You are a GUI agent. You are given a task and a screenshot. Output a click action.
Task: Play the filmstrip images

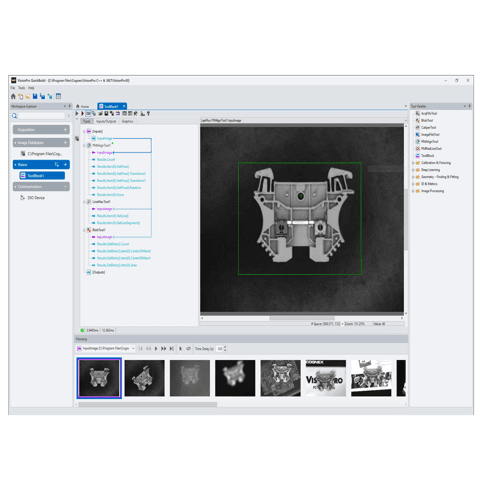(x=156, y=348)
